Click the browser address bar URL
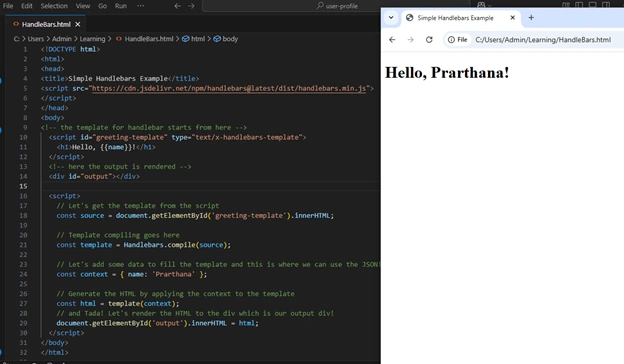Viewport: 624px width, 364px height. click(543, 40)
